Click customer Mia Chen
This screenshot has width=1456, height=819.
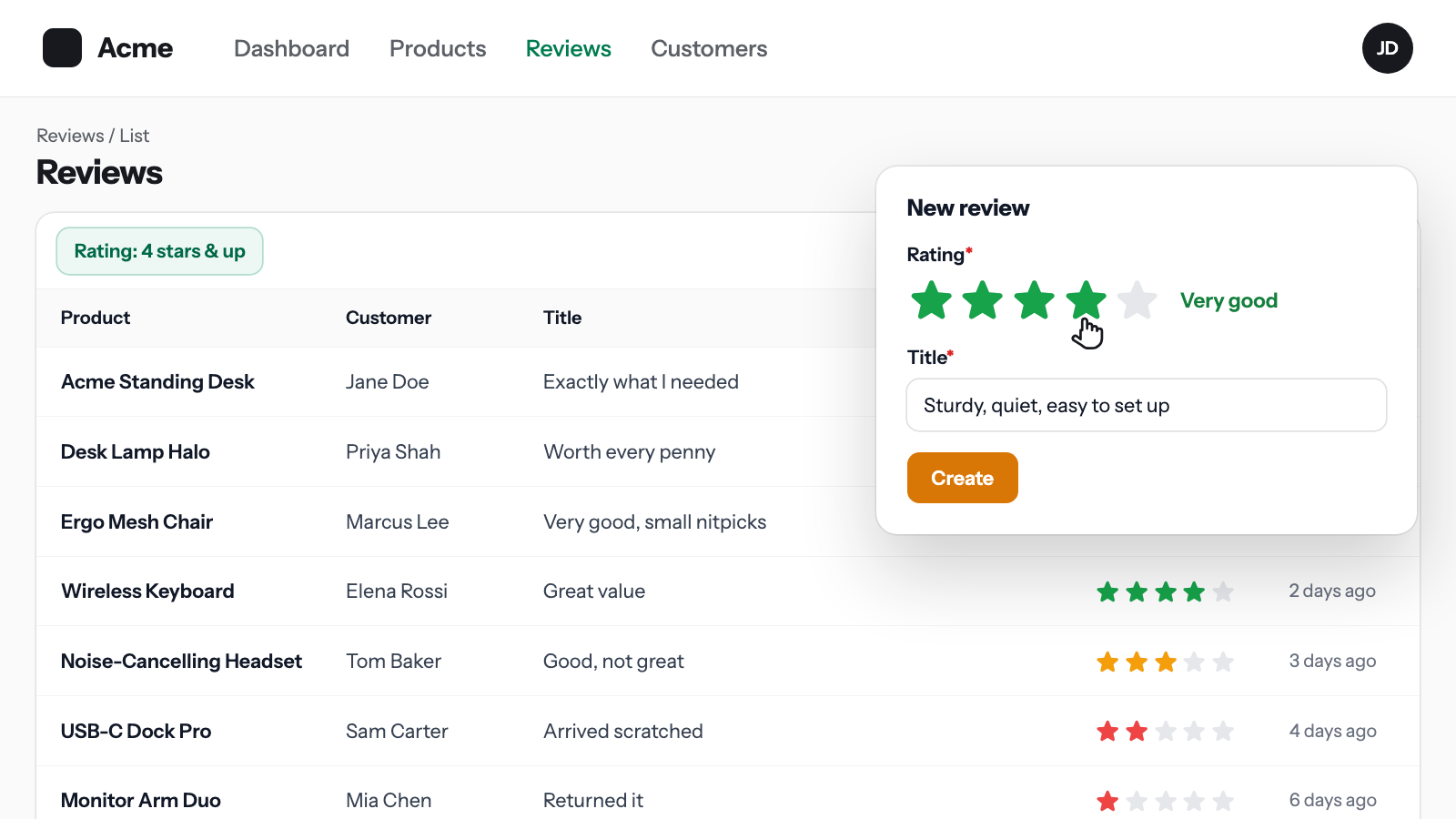[x=389, y=801]
